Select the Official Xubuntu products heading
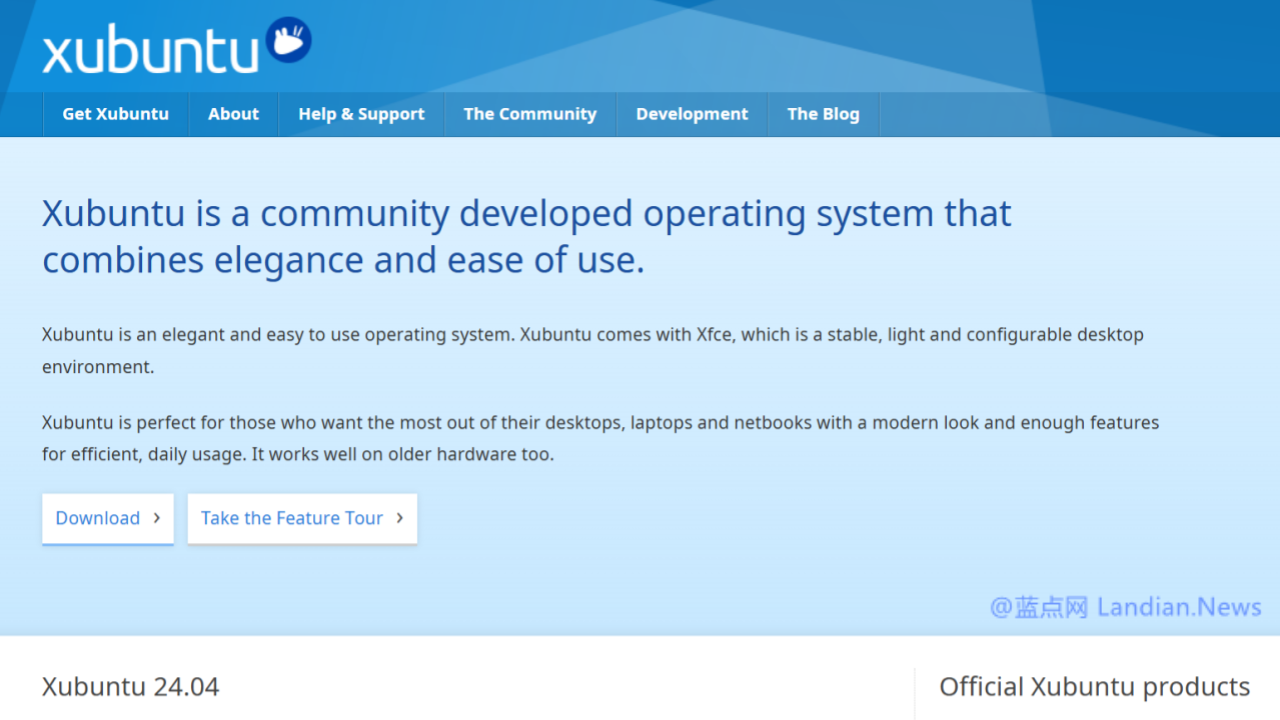The image size is (1280, 720). [x=1094, y=687]
